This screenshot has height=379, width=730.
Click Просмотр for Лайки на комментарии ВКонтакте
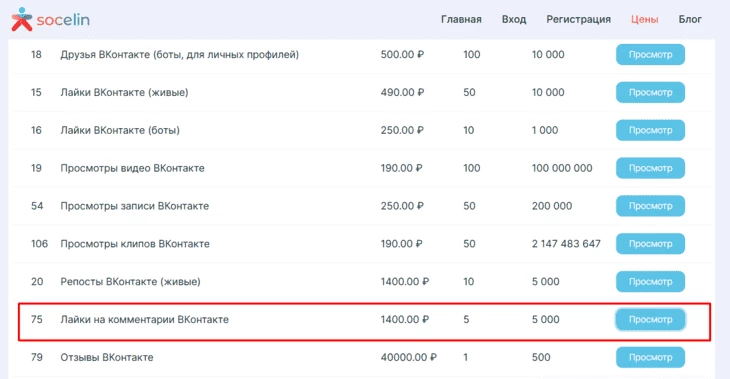[650, 319]
